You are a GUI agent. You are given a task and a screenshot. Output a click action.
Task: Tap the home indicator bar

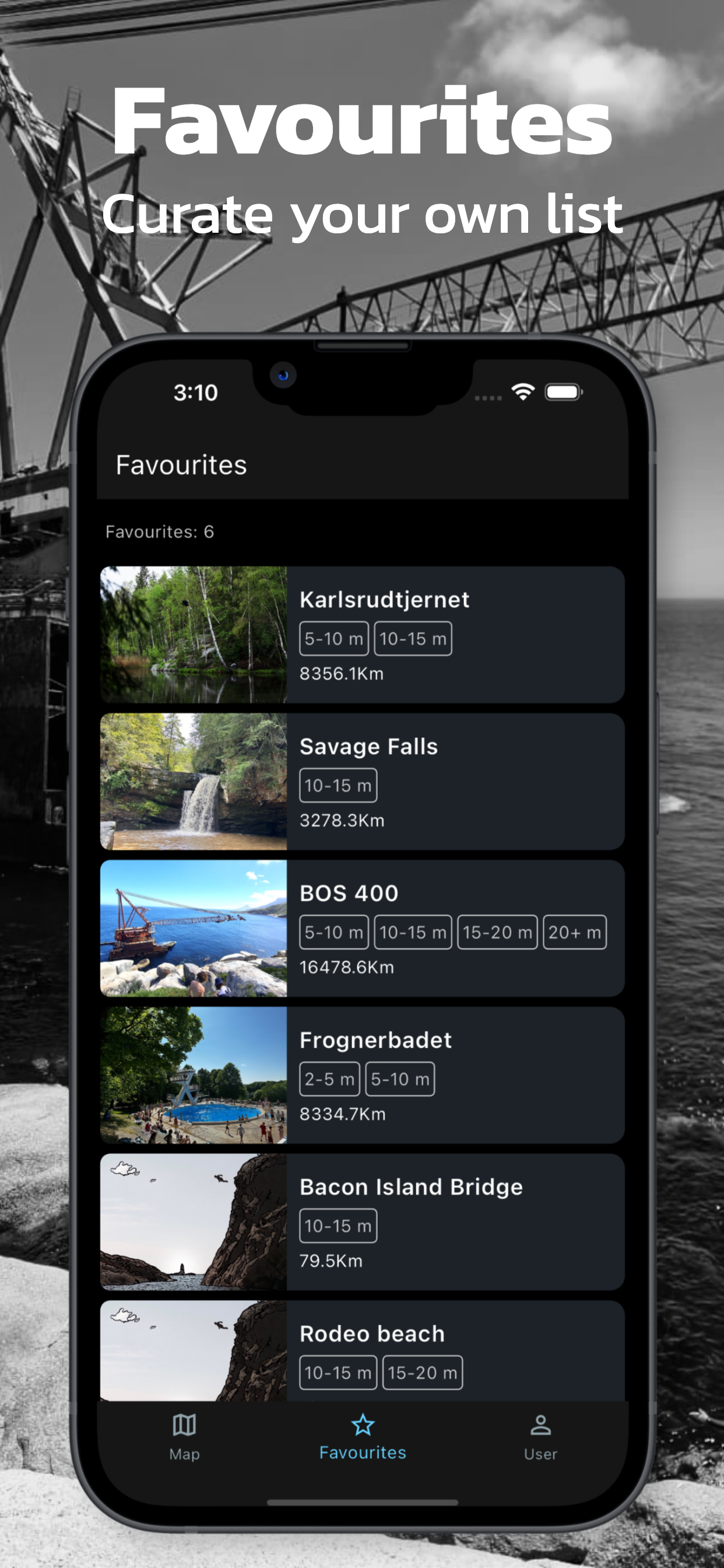(x=363, y=1502)
